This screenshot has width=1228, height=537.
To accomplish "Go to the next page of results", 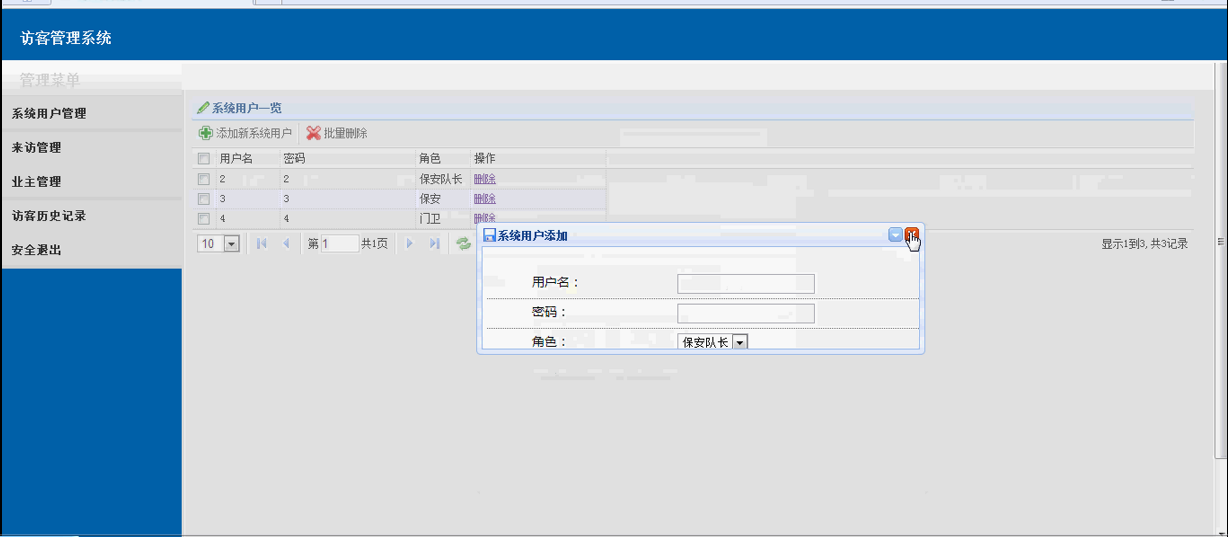I will (409, 243).
